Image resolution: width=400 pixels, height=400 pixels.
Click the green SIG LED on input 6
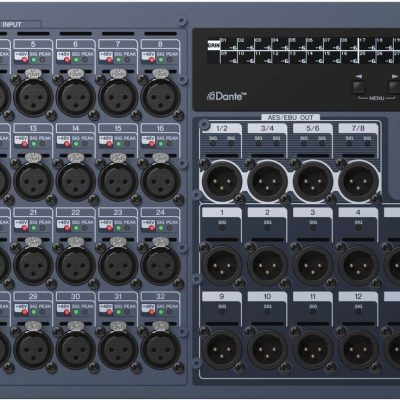(x=76, y=60)
